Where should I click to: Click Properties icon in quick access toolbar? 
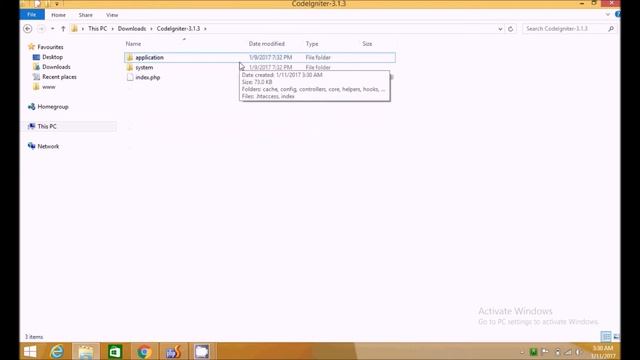pyautogui.click(x=37, y=4)
